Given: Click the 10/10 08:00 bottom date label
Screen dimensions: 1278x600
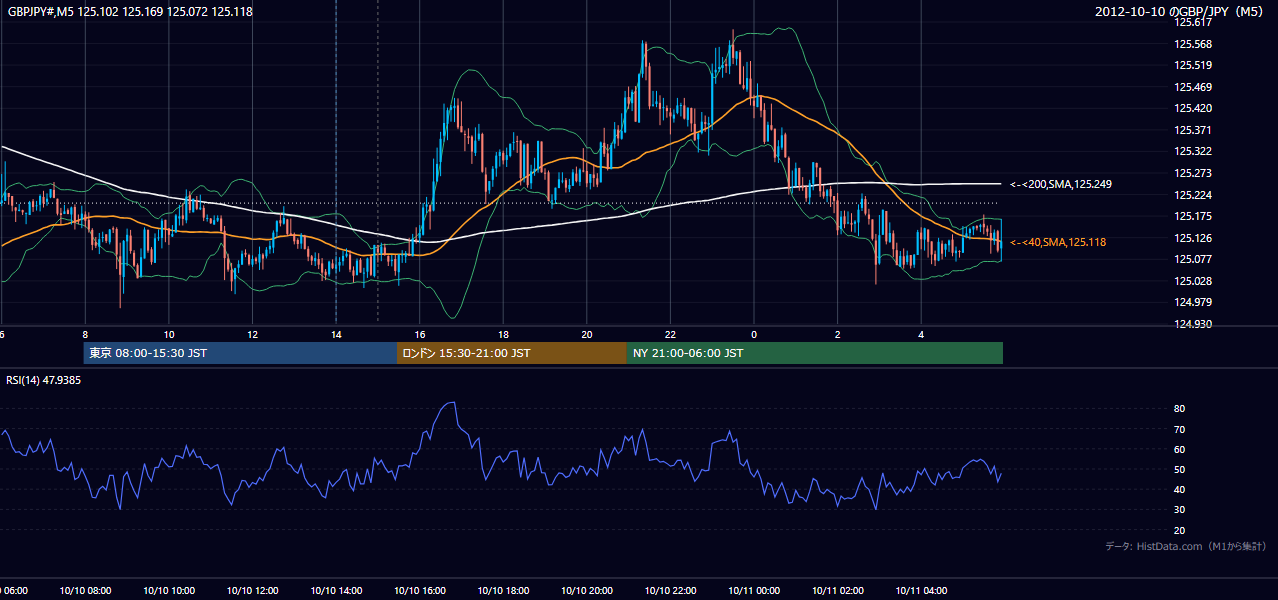Looking at the screenshot, I should 85,591.
